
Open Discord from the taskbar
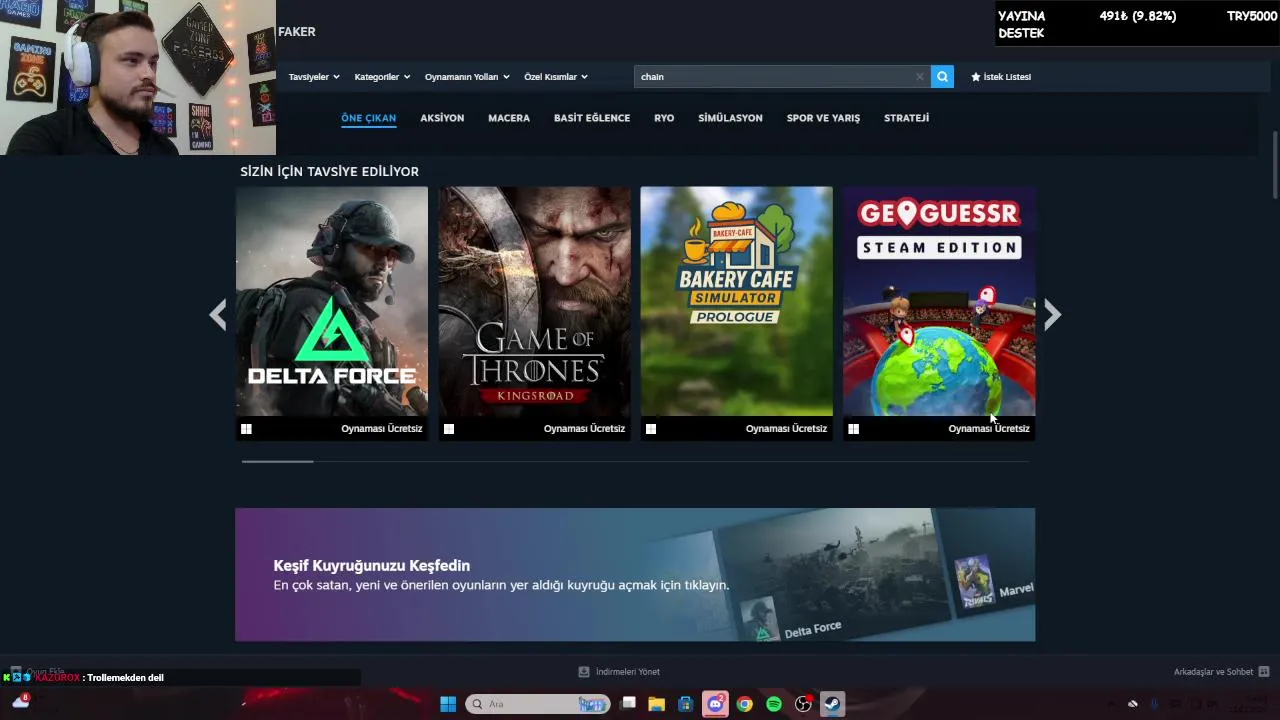[715, 704]
